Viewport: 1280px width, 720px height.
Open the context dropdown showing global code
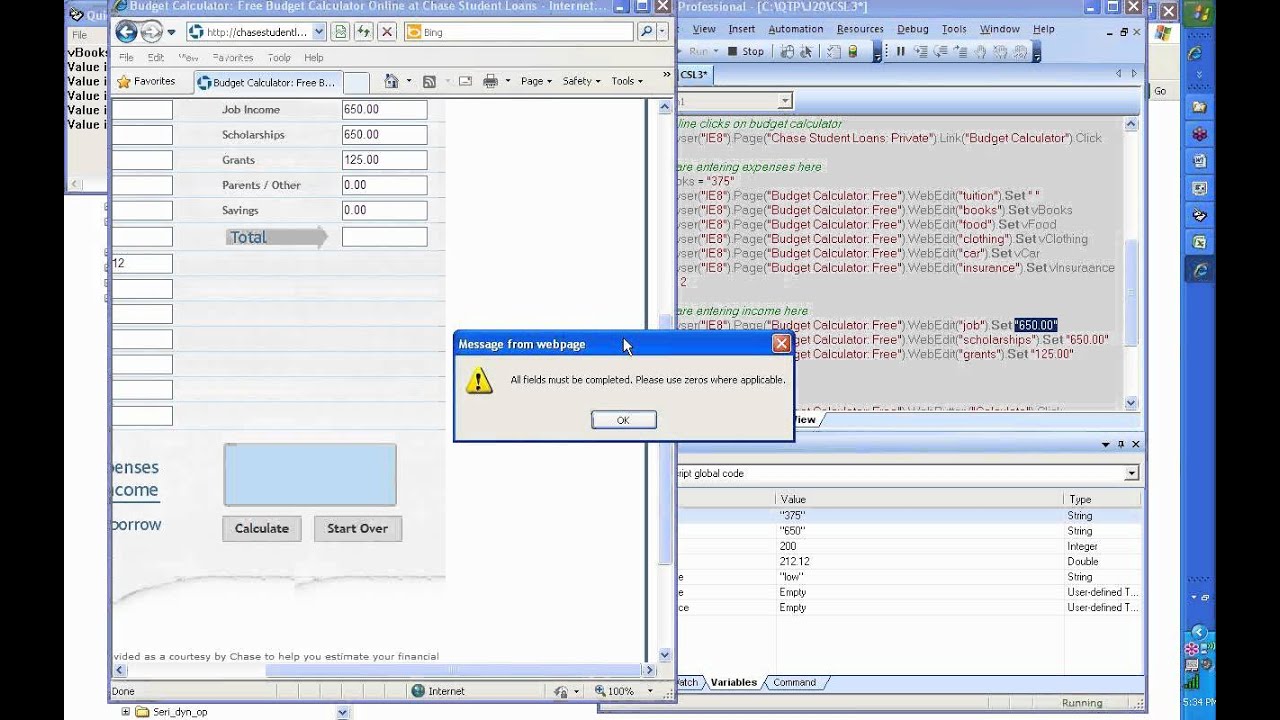point(1132,473)
